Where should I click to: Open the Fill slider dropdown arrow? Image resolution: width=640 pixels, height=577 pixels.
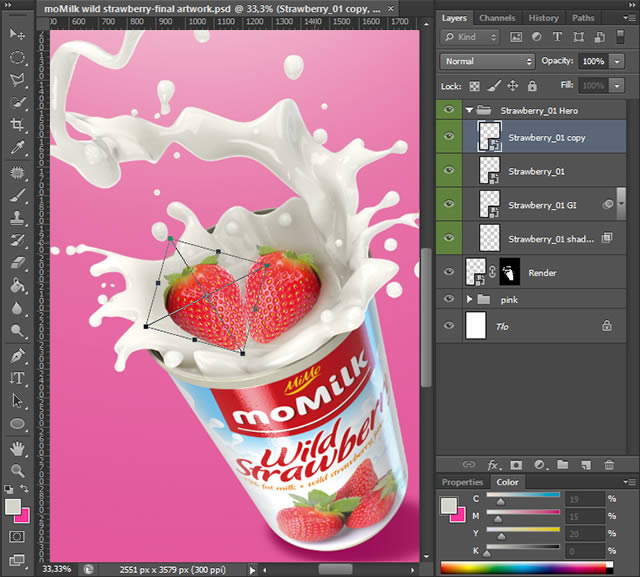617,86
